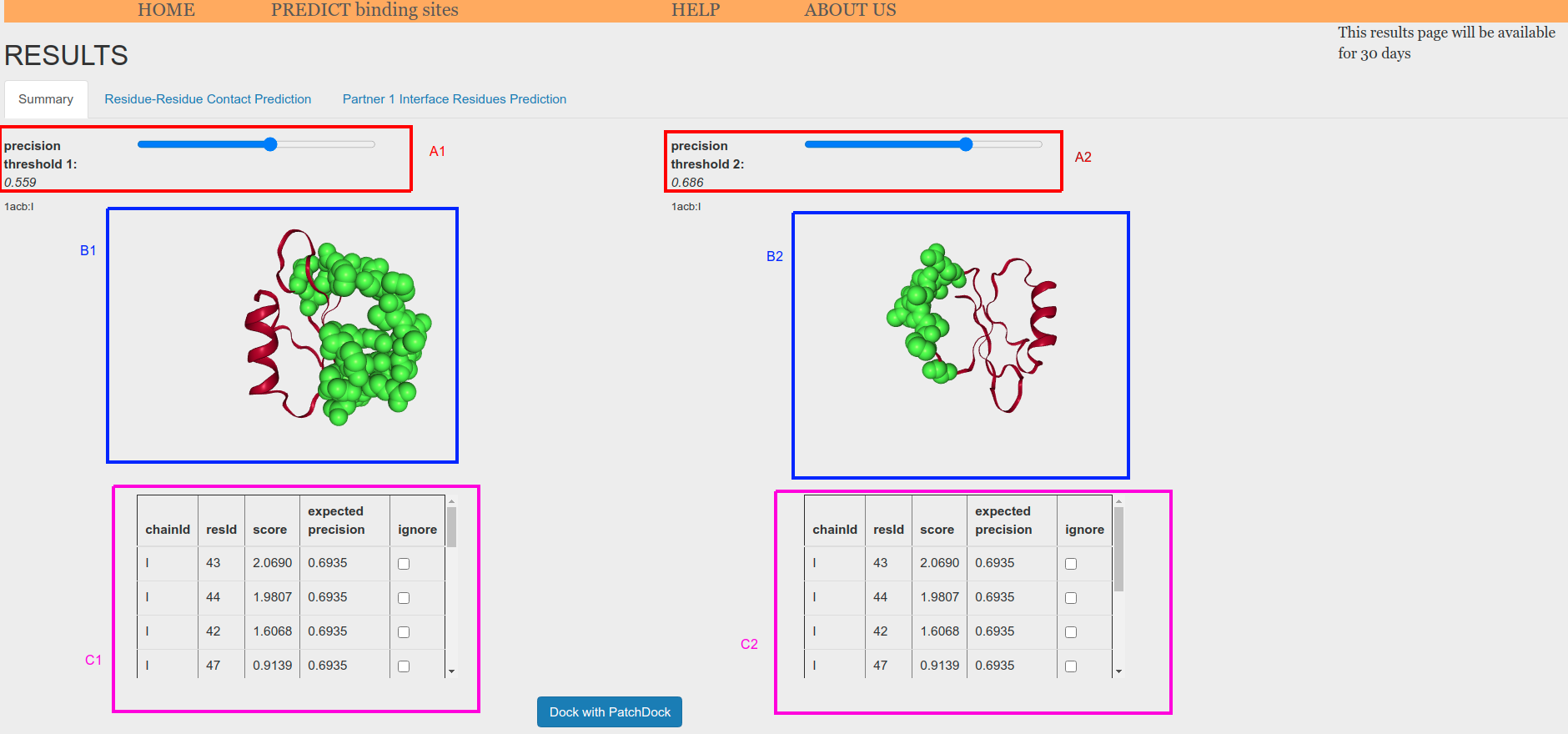The image size is (1568, 734).
Task: Check ignore box for residue 43 in right table
Action: pyautogui.click(x=1071, y=564)
